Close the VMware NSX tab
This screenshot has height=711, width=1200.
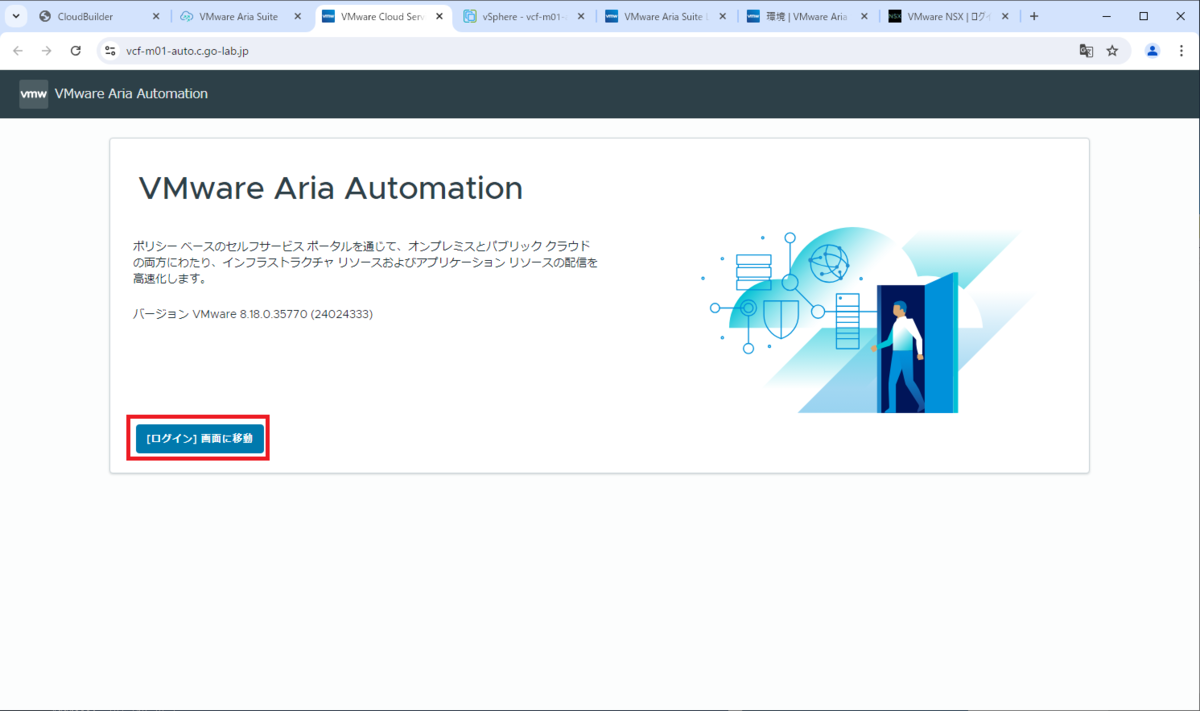click(x=1007, y=17)
